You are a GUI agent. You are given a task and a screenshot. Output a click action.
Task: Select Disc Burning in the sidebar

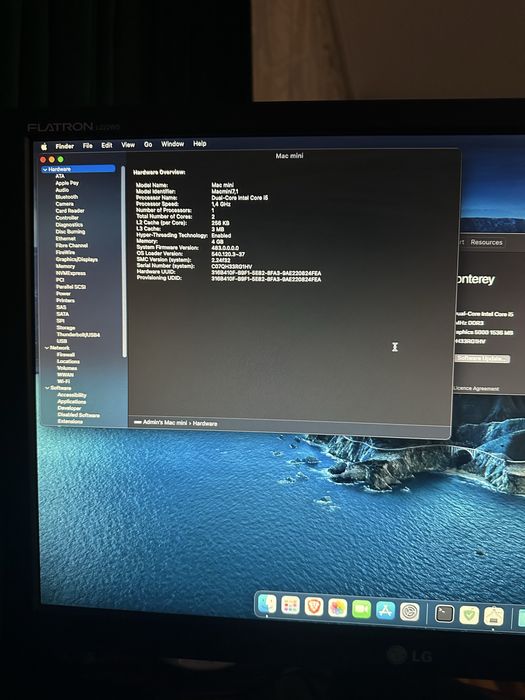(x=70, y=232)
